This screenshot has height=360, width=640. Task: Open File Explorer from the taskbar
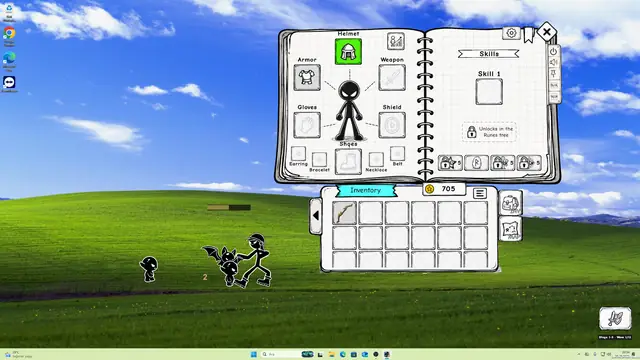pyautogui.click(x=331, y=354)
